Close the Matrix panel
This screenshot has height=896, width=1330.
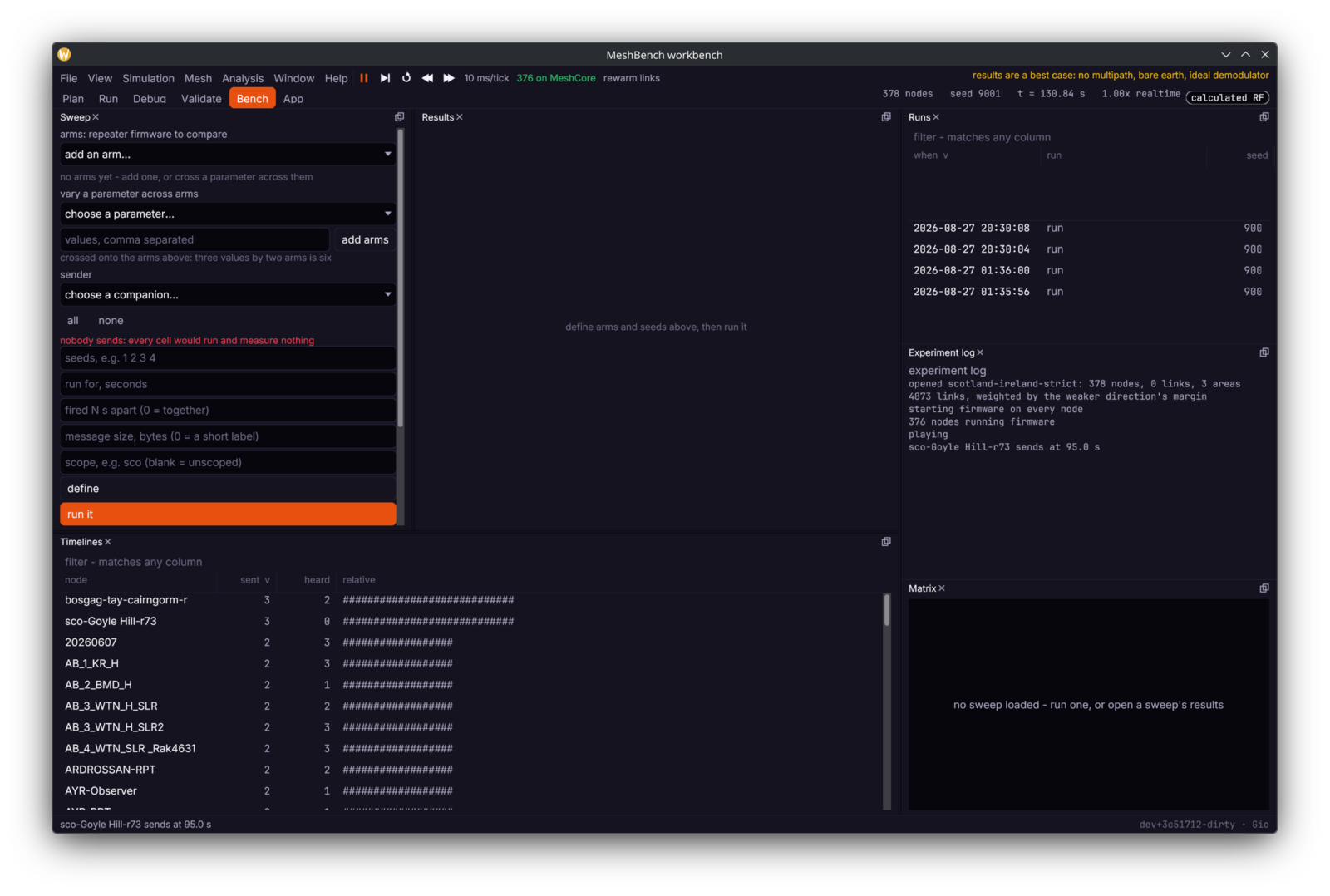[x=942, y=588]
